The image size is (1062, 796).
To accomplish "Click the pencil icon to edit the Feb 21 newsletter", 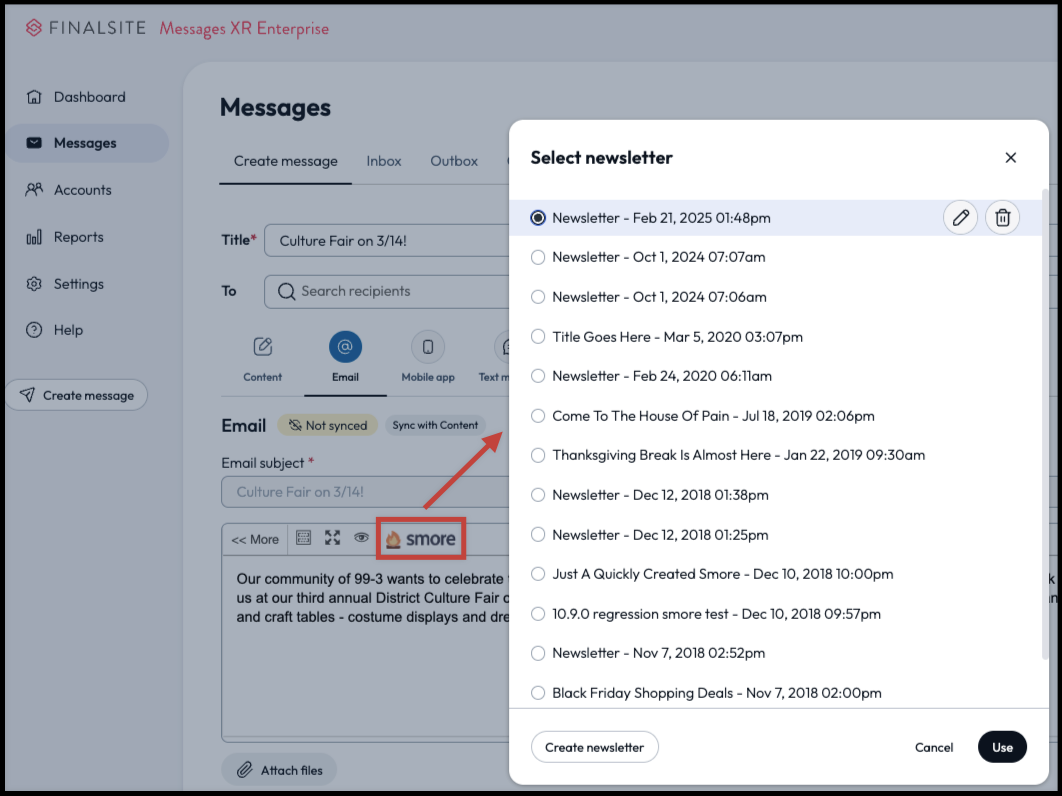I will click(x=960, y=217).
